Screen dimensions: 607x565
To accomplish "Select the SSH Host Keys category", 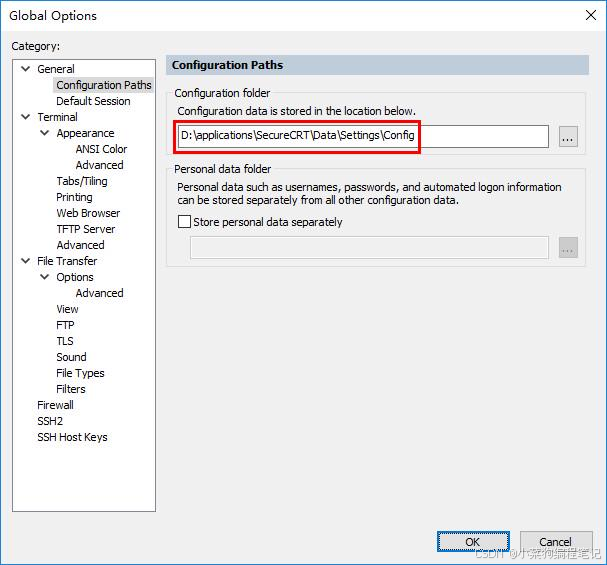I will click(72, 437).
